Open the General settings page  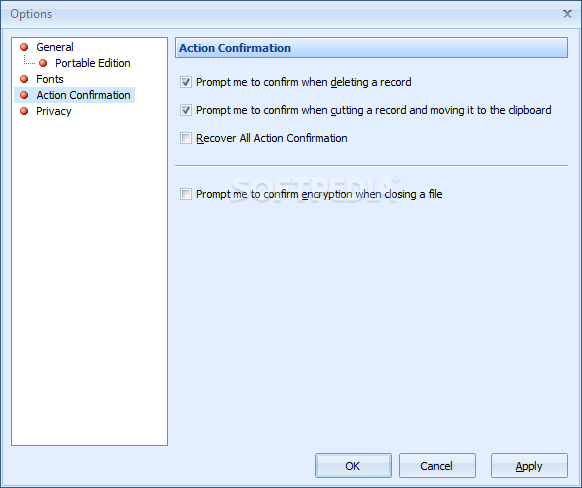click(55, 47)
